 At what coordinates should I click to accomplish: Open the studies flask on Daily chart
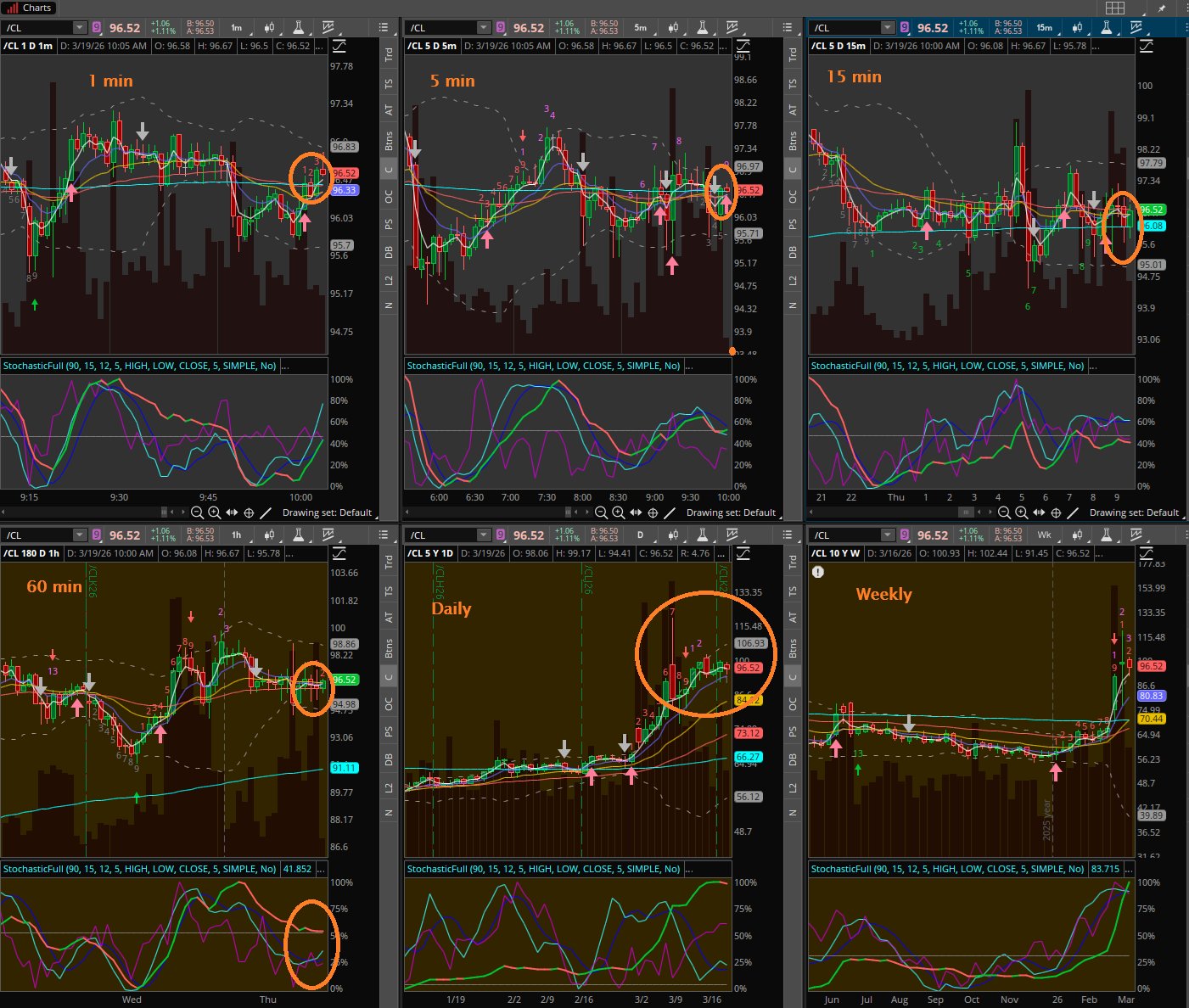703,535
